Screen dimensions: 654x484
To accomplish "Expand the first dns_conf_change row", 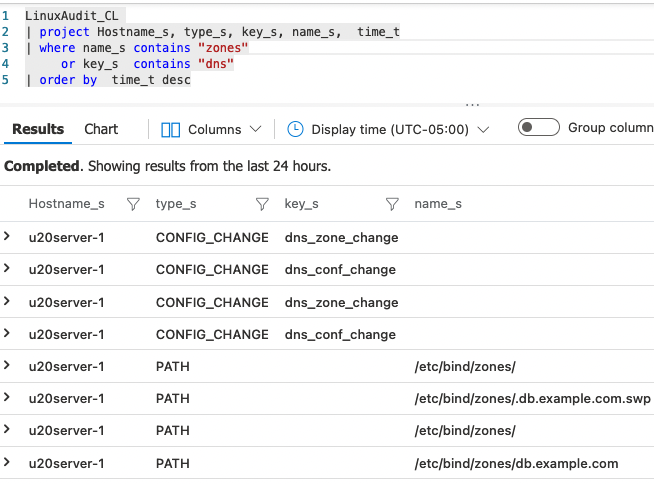I will point(8,269).
